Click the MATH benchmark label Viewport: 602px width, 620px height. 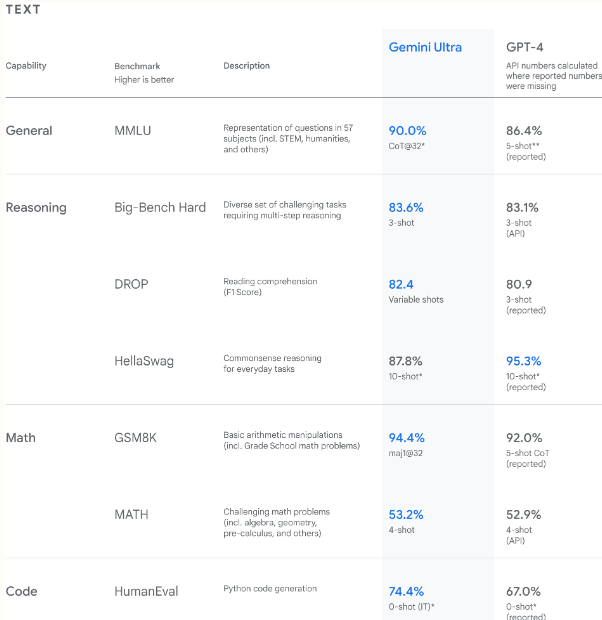(131, 514)
